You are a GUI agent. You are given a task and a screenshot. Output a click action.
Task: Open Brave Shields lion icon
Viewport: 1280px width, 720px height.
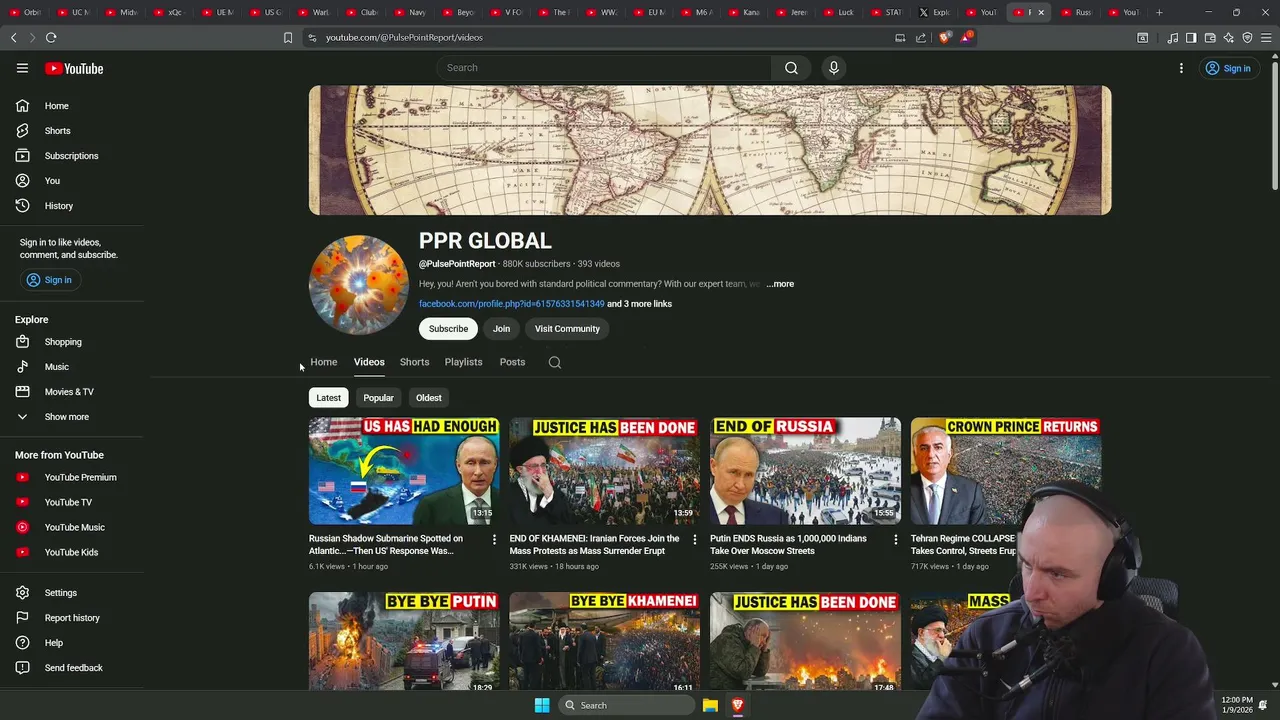[945, 37]
